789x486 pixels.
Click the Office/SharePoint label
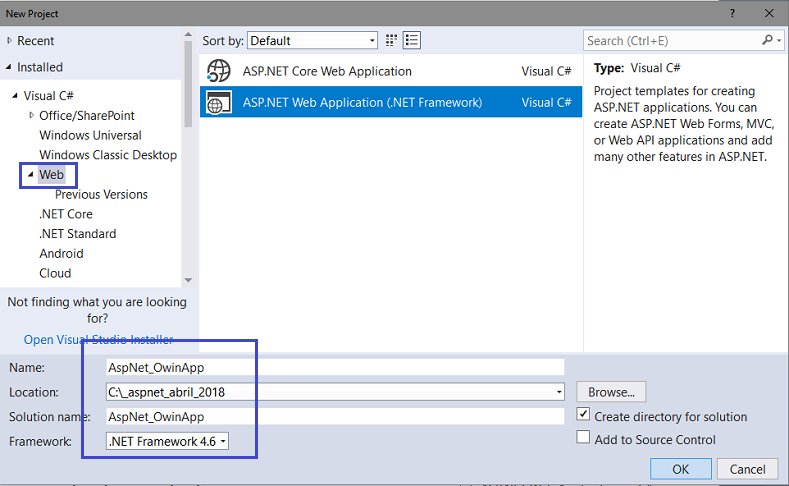pos(87,115)
